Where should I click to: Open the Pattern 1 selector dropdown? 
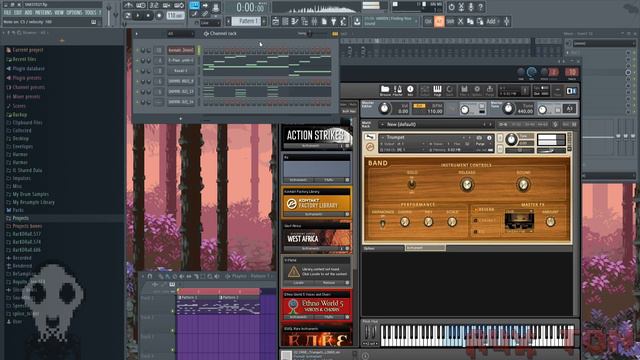click(x=248, y=21)
